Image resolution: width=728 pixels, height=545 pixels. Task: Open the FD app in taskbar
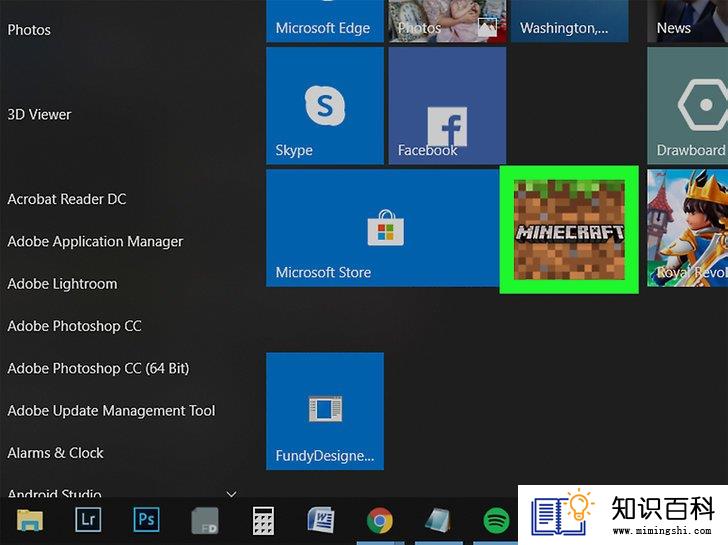(205, 520)
